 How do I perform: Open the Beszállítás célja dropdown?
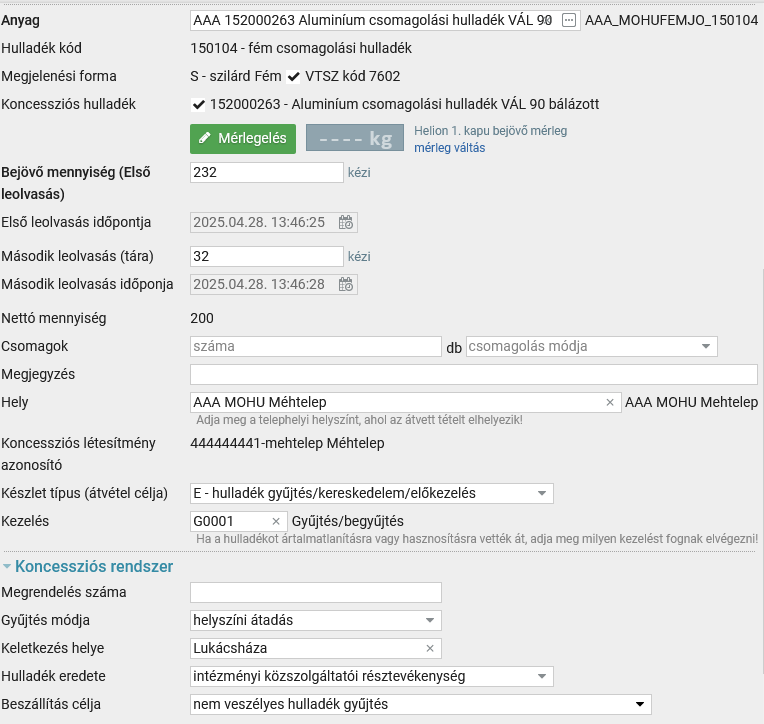click(x=421, y=705)
